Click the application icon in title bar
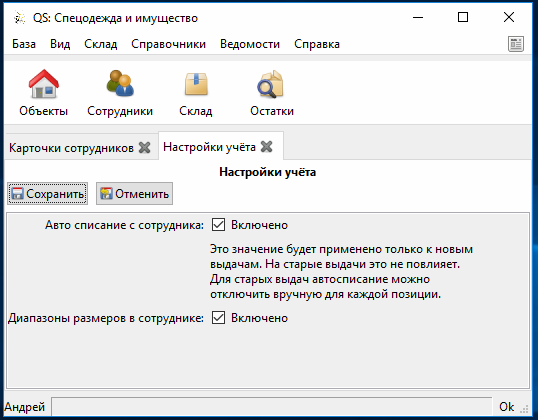The height and width of the screenshot is (420, 538). [x=20, y=18]
